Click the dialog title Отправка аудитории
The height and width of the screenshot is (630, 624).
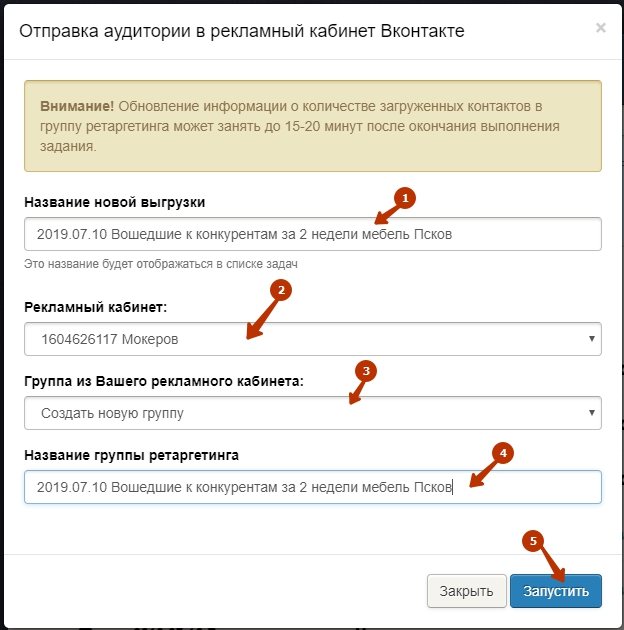pyautogui.click(x=240, y=31)
